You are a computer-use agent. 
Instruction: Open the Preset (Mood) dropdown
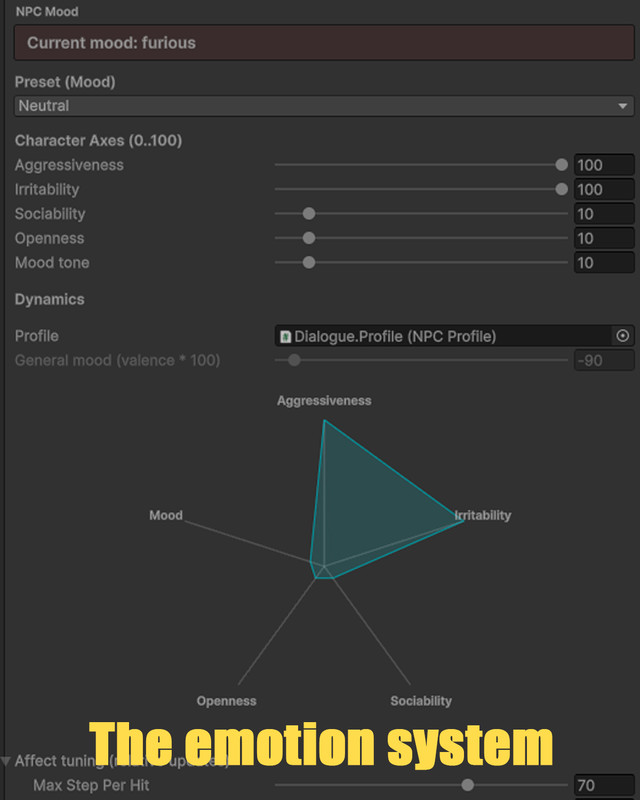tap(324, 106)
